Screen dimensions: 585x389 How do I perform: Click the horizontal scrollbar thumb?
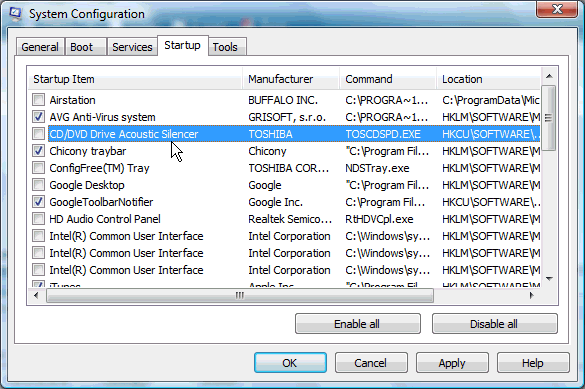click(240, 296)
